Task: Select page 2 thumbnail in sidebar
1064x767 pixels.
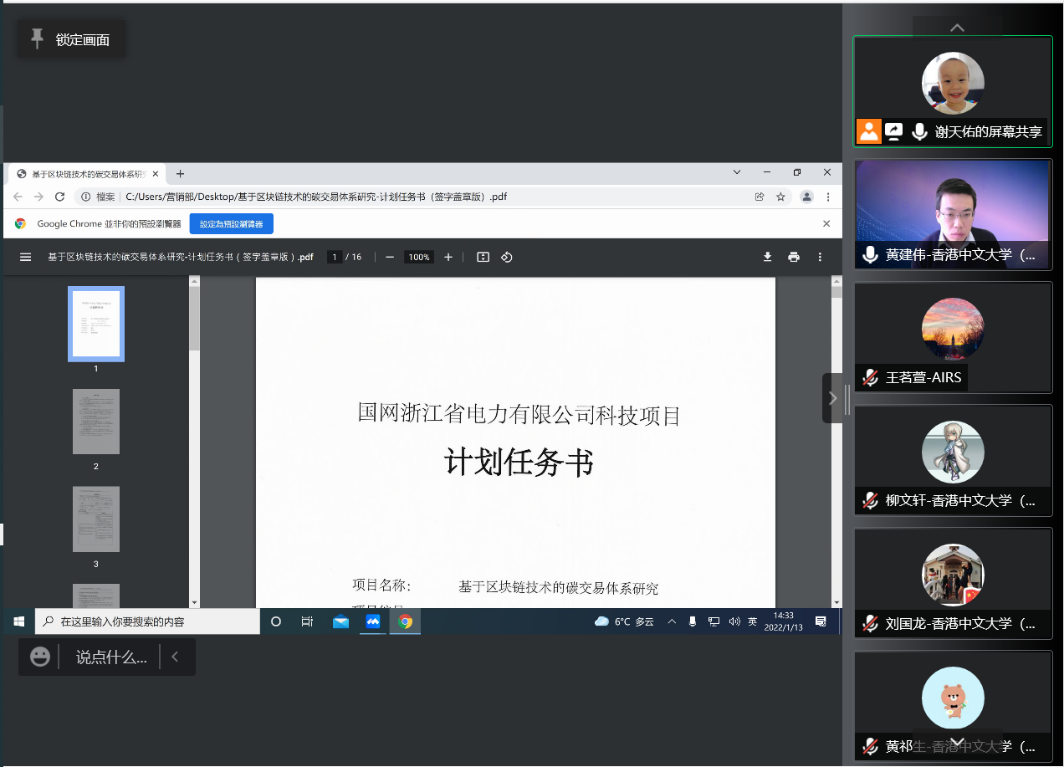Action: [96, 422]
